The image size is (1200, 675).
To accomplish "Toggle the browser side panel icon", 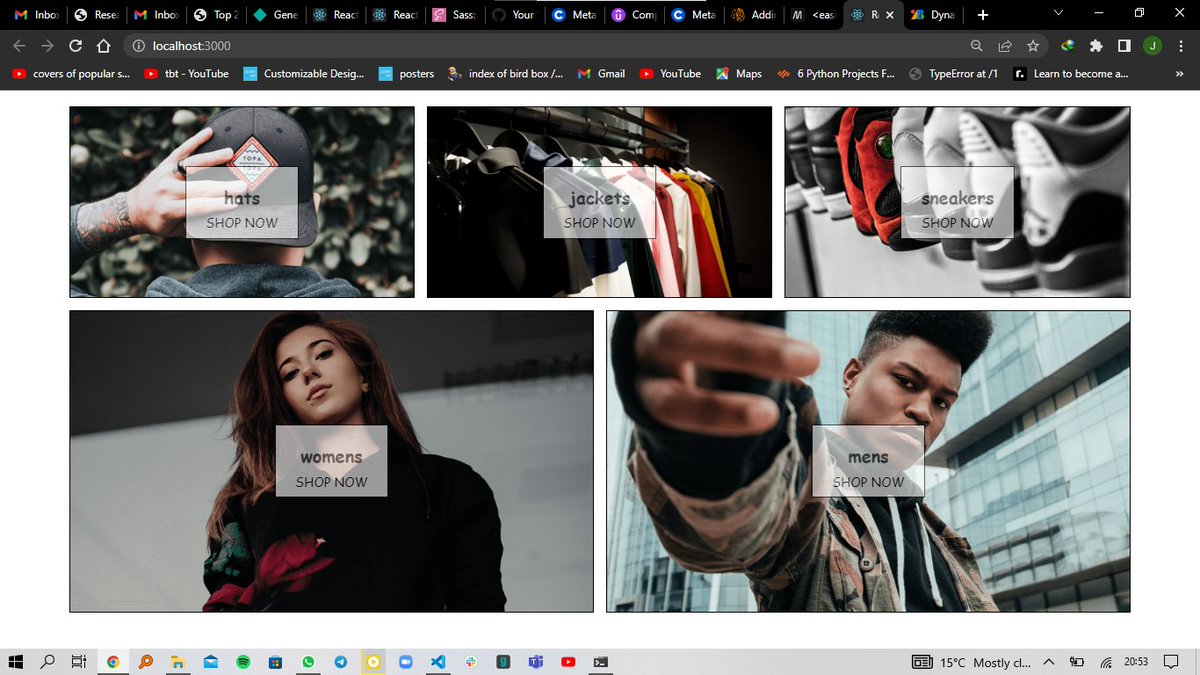I will click(1124, 45).
